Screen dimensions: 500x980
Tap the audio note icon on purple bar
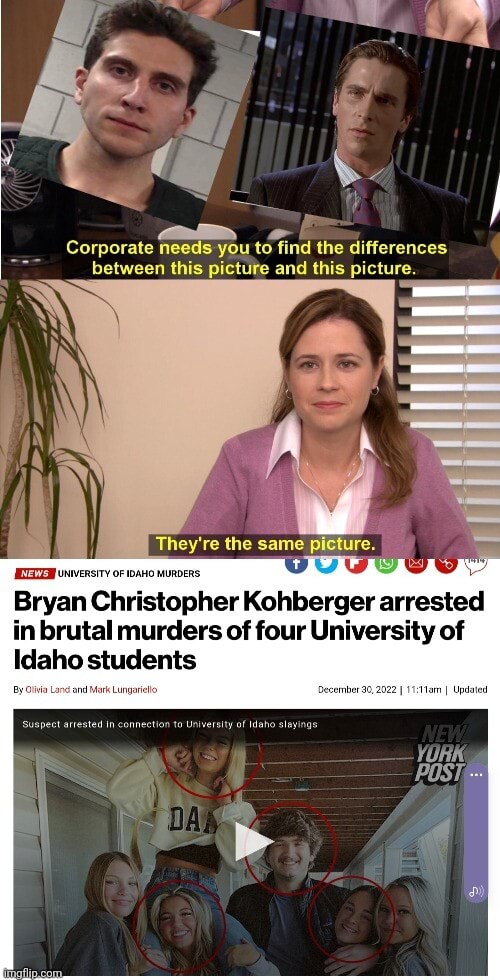pos(476,892)
